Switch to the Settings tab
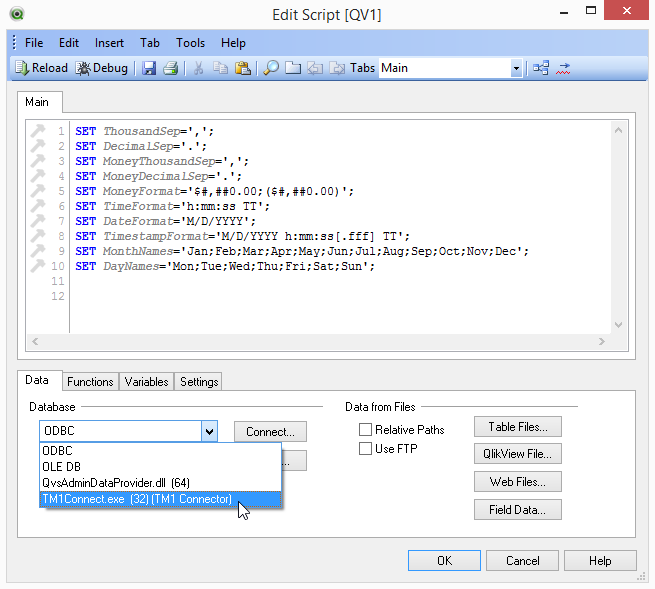The height and width of the screenshot is (589, 655). [199, 382]
